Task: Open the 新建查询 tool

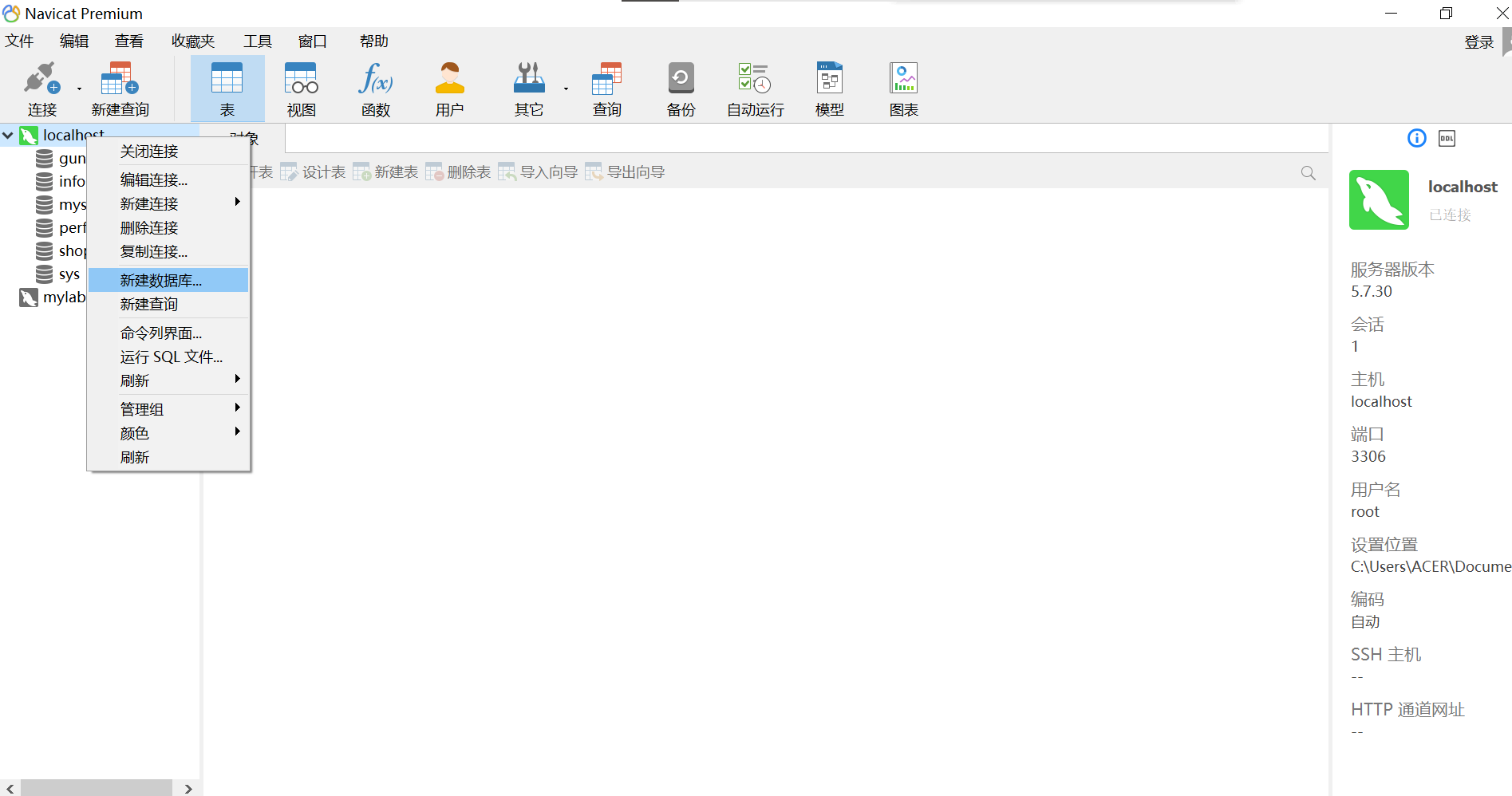Action: [120, 88]
